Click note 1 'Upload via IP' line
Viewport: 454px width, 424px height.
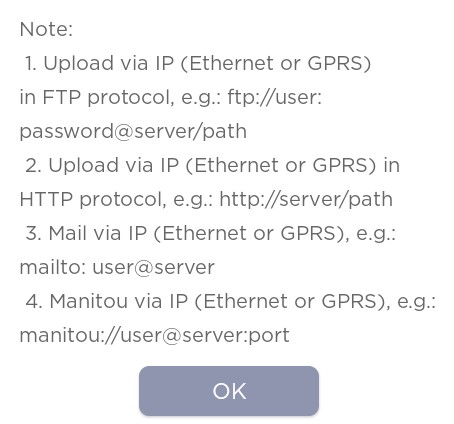point(198,63)
